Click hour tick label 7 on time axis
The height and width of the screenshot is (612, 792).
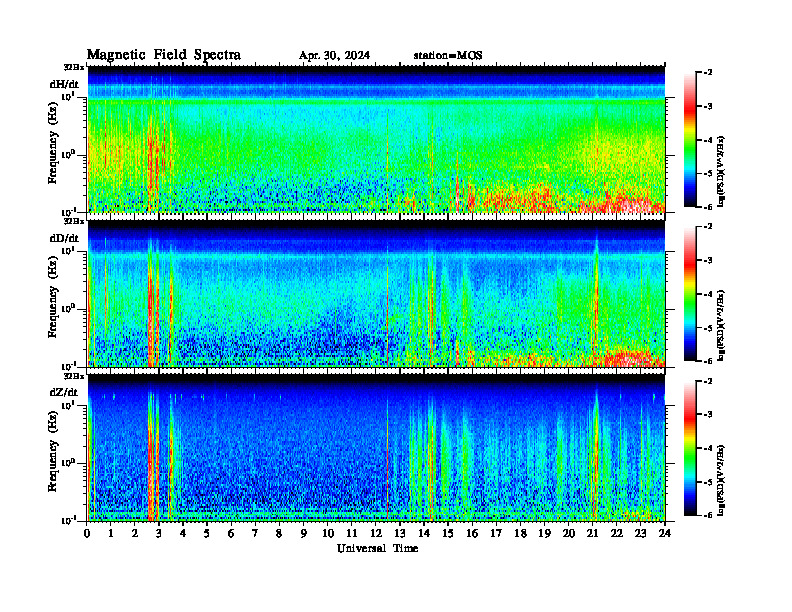pyautogui.click(x=256, y=533)
